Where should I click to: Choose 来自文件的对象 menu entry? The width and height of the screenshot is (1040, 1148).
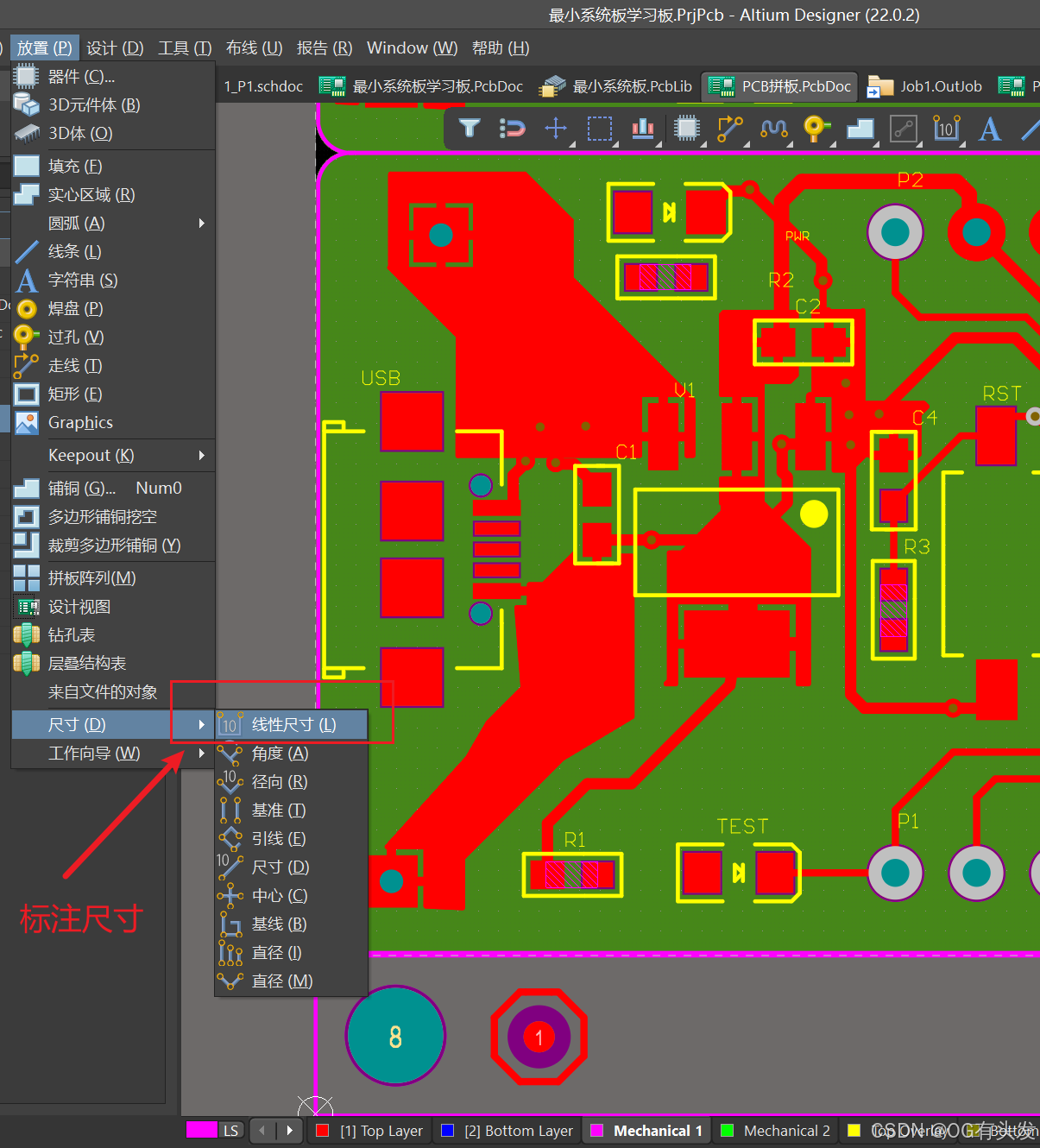(x=113, y=692)
